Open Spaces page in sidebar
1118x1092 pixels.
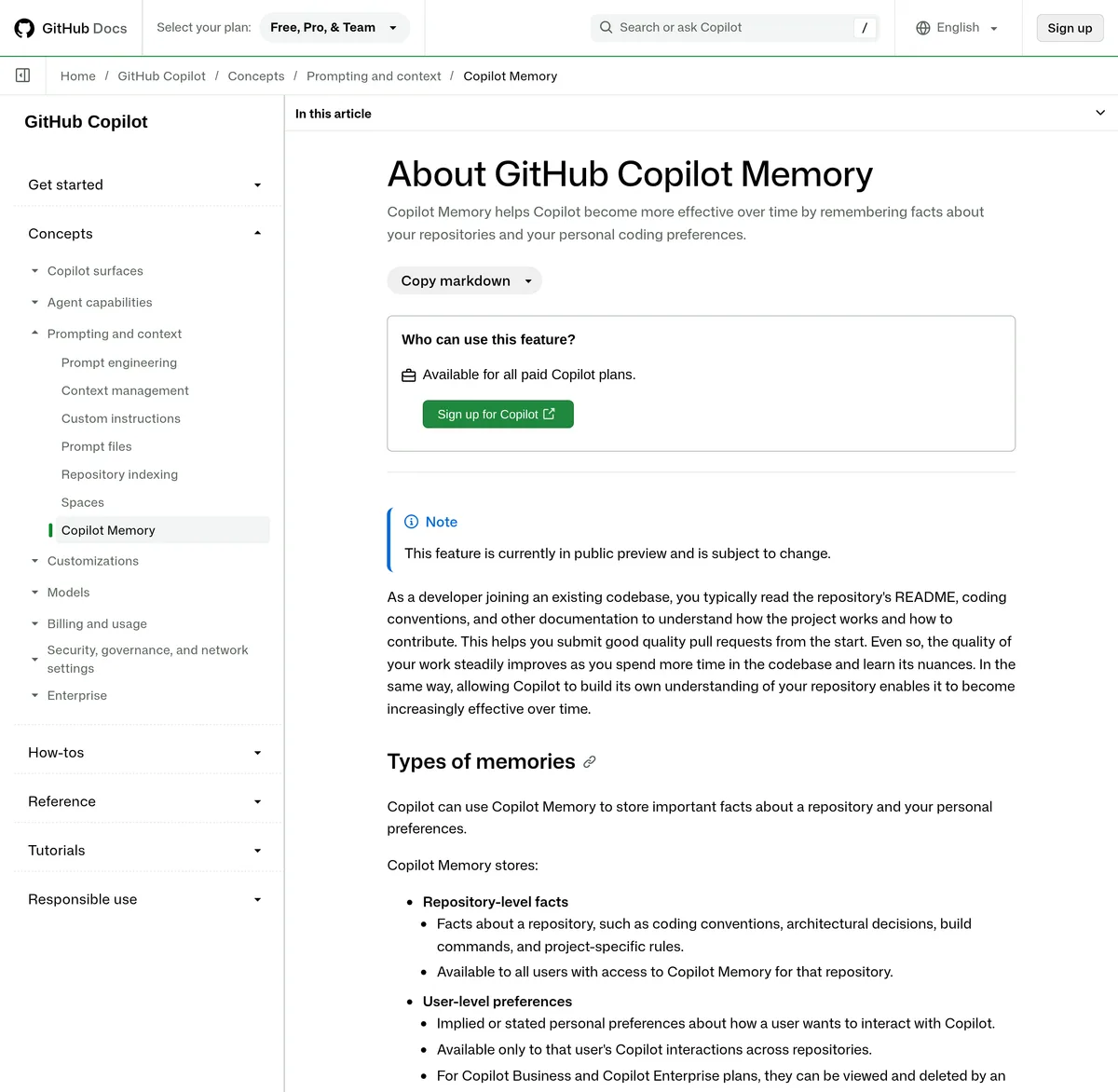coord(83,502)
